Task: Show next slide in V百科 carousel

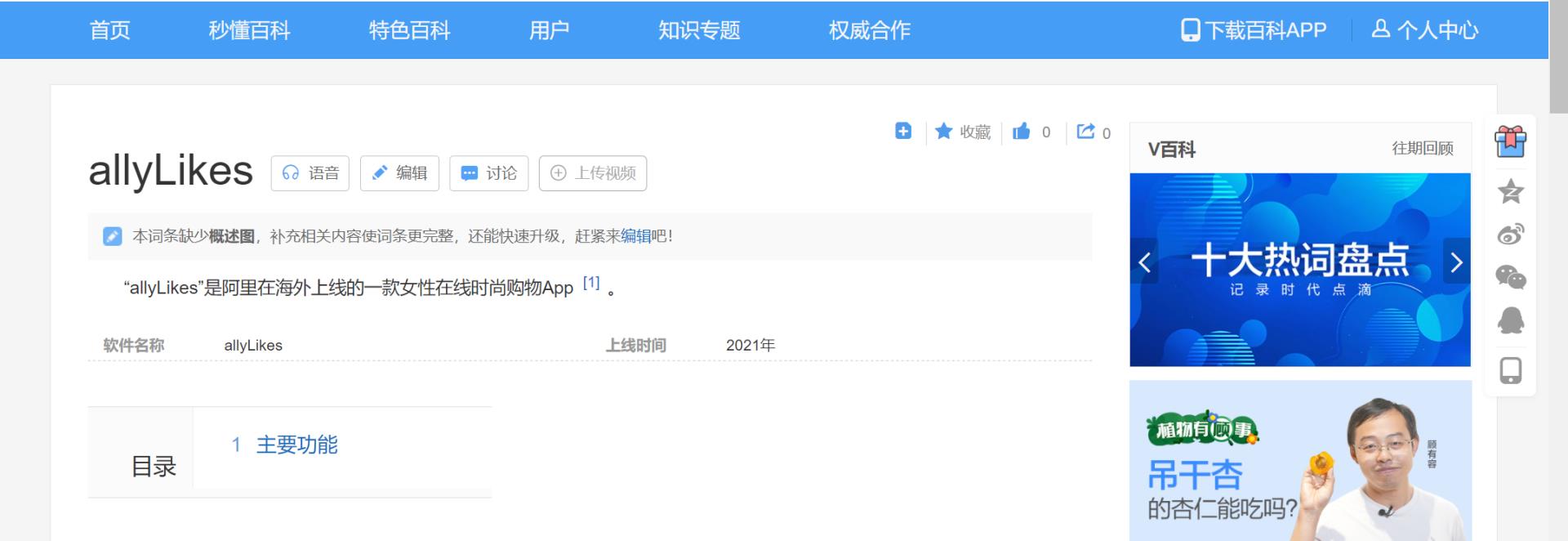Action: 1456,262
